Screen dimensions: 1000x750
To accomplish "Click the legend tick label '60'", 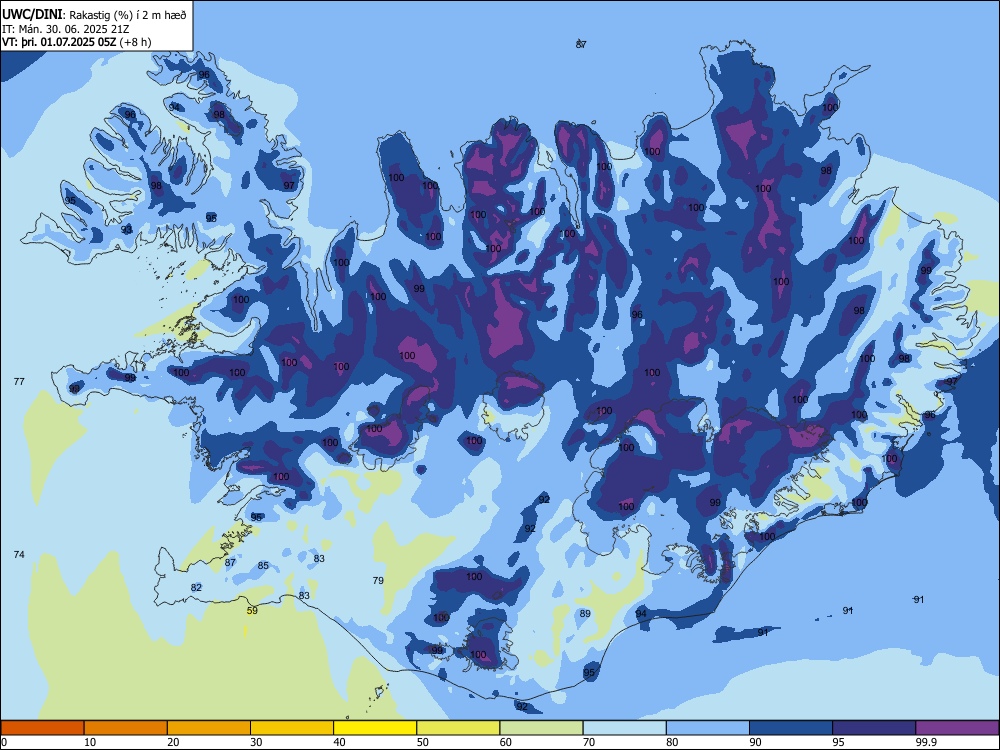I will [506, 742].
